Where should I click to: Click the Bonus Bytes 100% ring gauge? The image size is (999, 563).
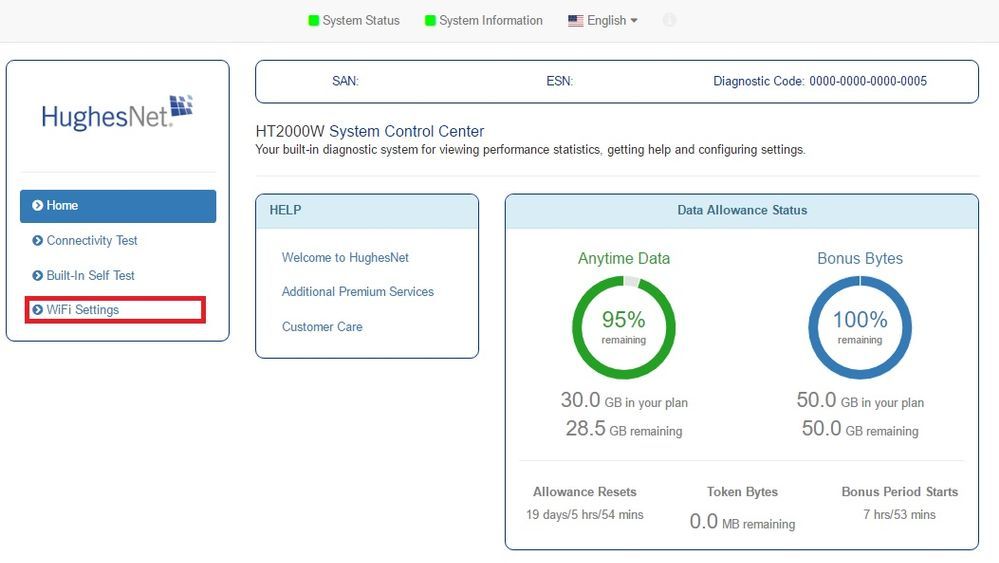[x=860, y=327]
